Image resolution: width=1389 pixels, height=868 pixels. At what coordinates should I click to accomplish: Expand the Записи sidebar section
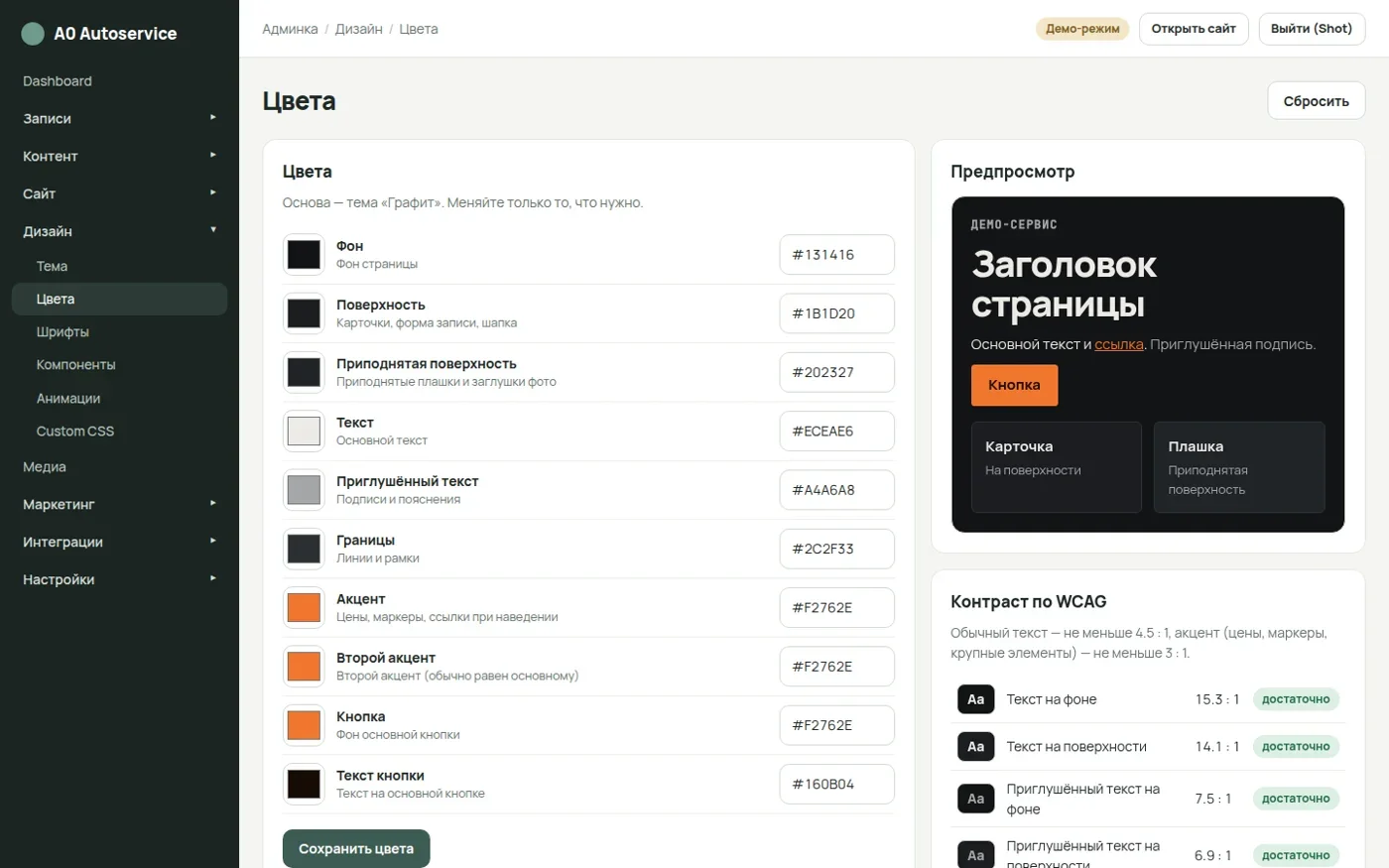click(119, 118)
